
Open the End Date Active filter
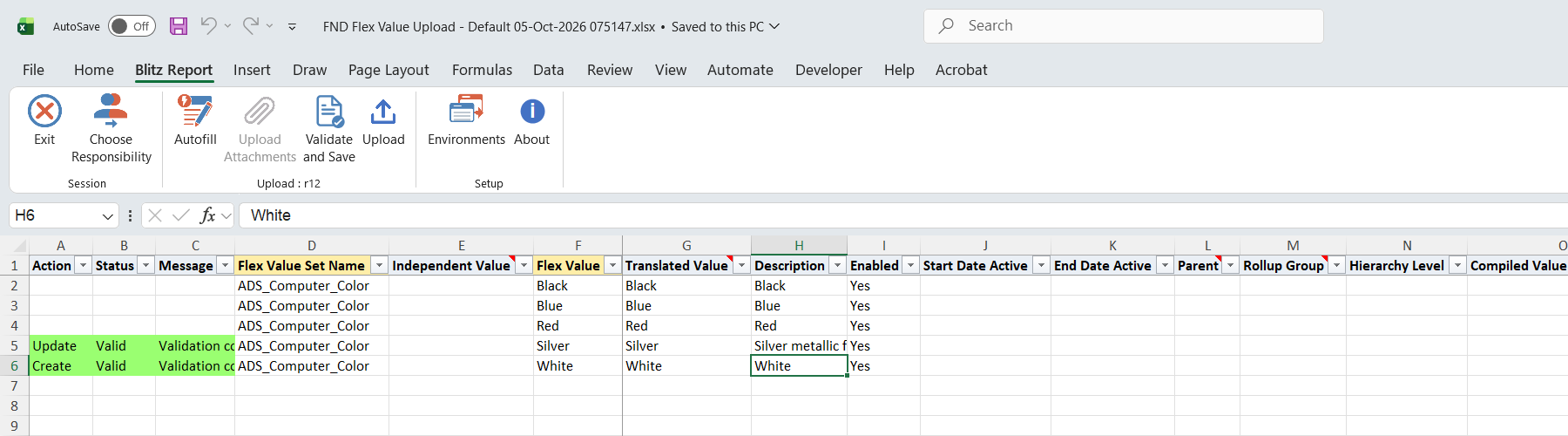[x=1165, y=265]
